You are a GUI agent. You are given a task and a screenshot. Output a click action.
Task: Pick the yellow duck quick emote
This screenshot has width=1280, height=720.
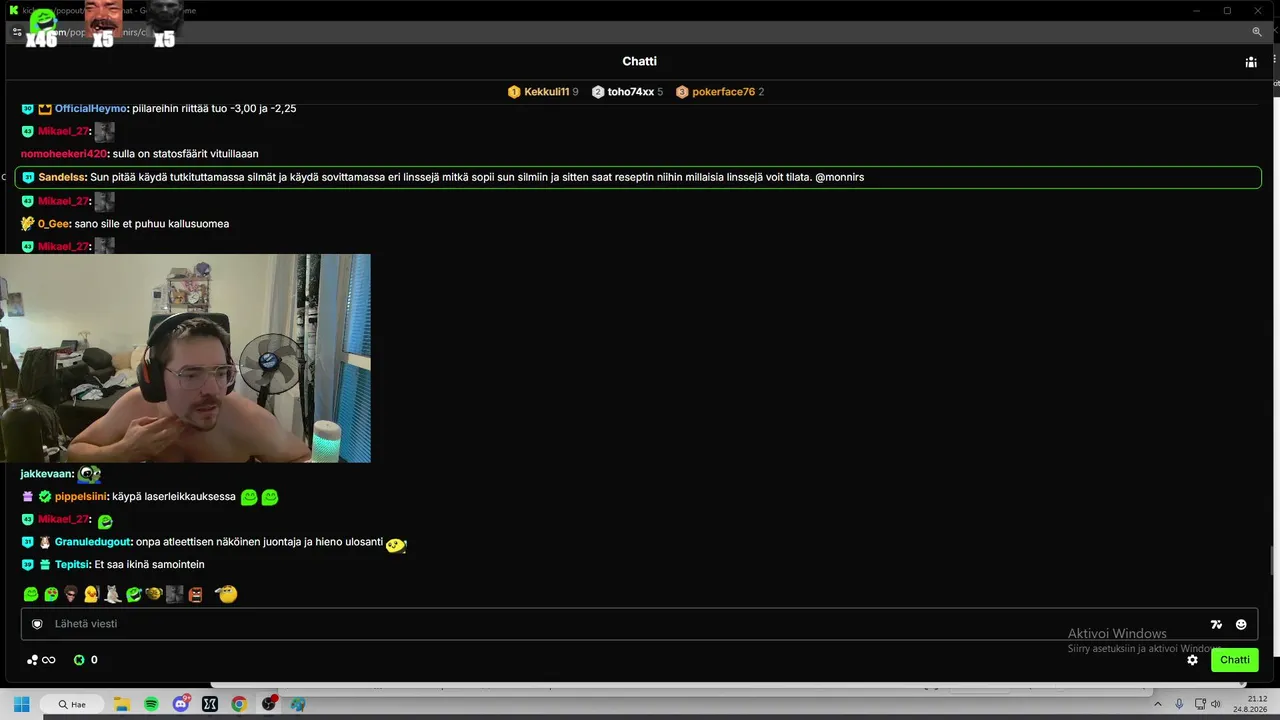(x=92, y=594)
